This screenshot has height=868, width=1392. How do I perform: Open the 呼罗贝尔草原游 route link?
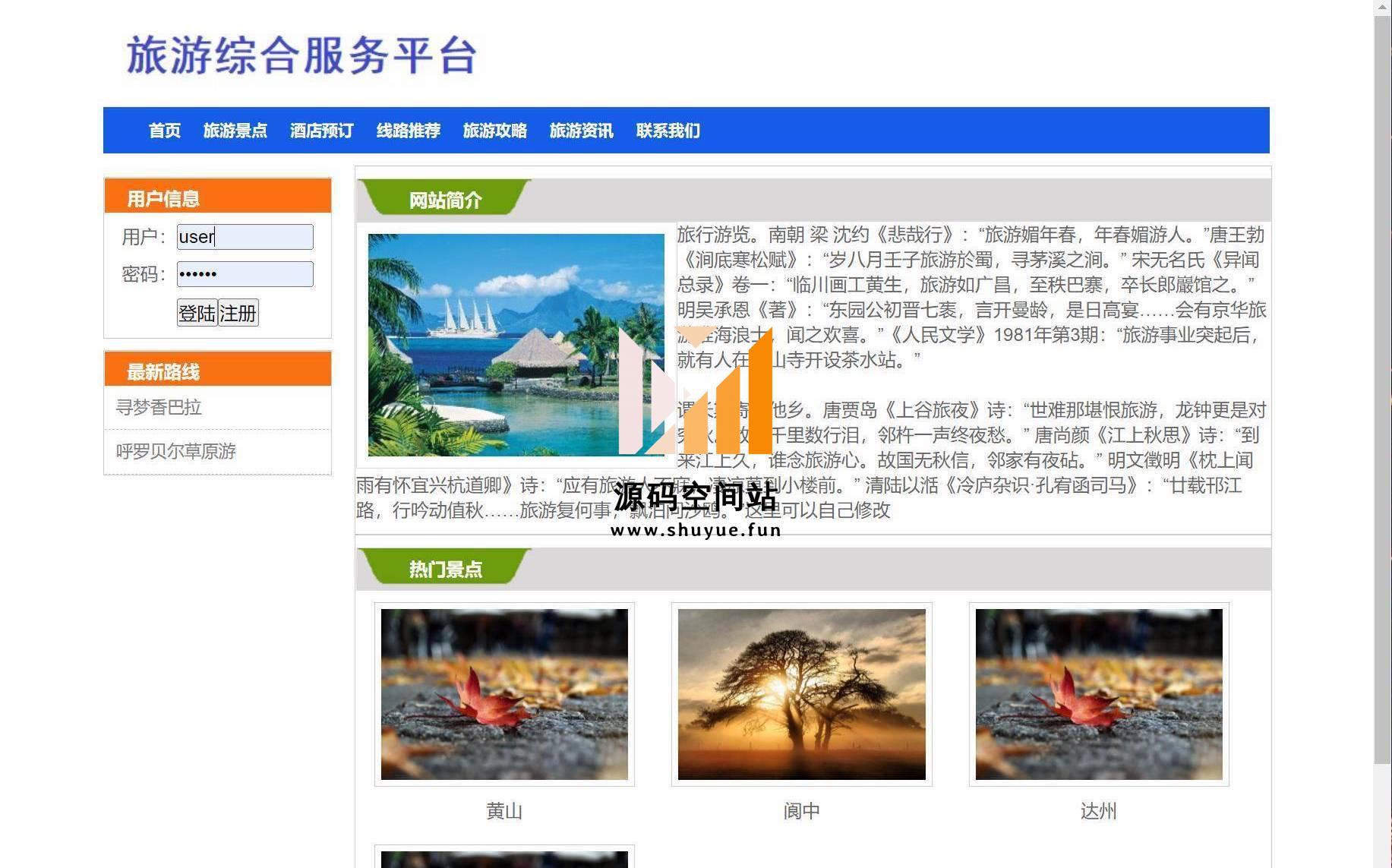[175, 452]
